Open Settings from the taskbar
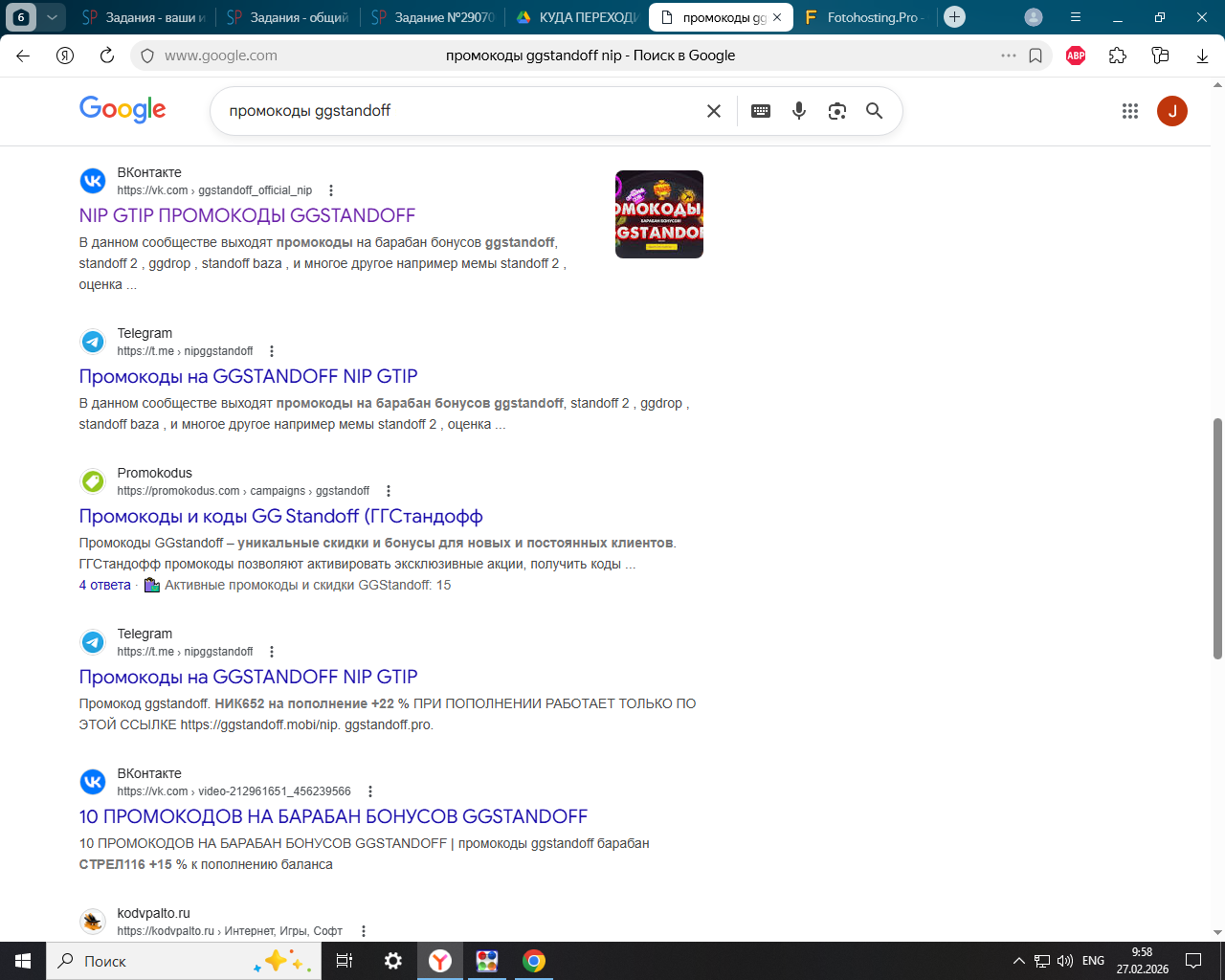This screenshot has height=980, width=1225. coord(392,961)
